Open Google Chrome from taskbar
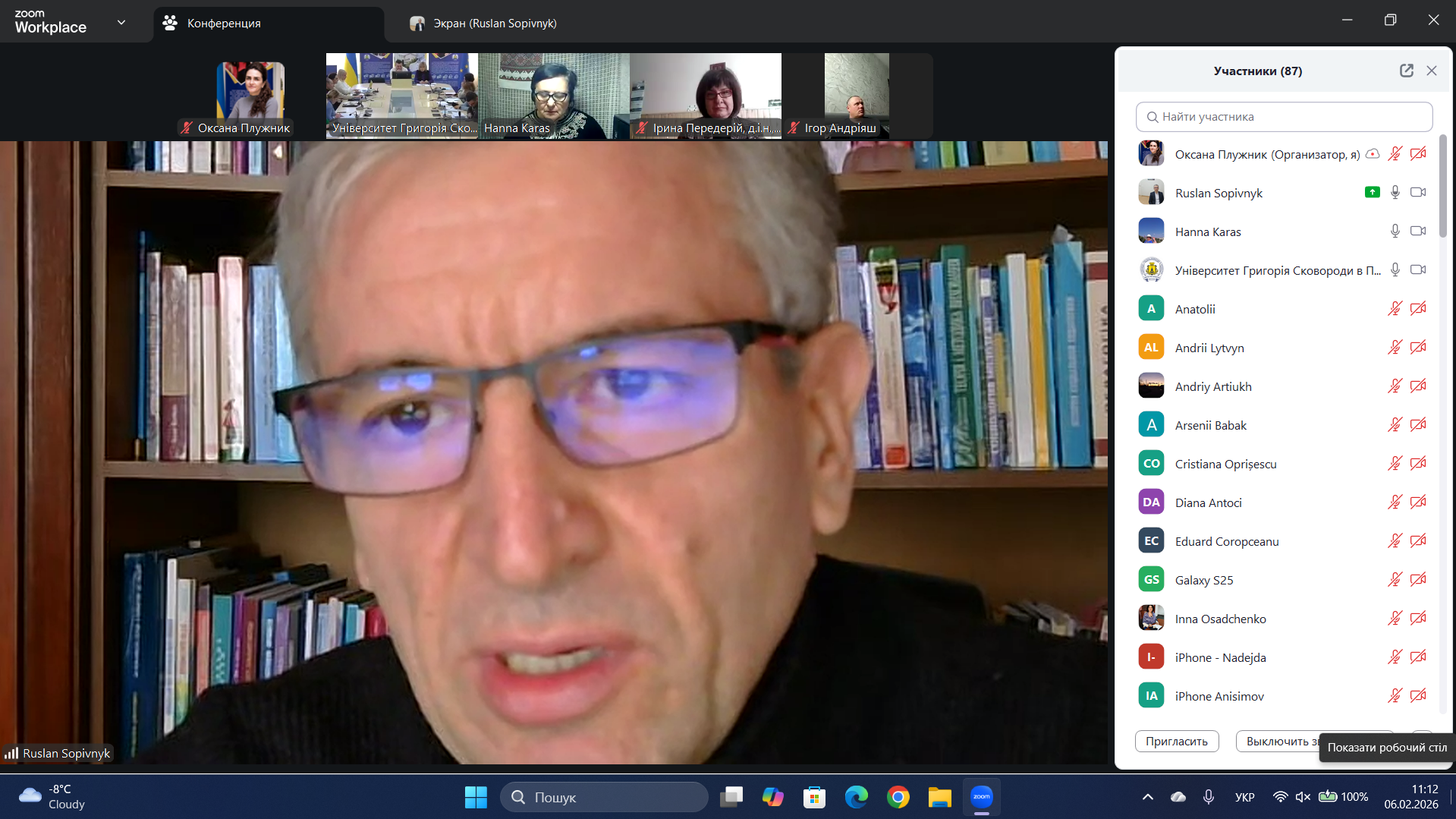 (898, 797)
